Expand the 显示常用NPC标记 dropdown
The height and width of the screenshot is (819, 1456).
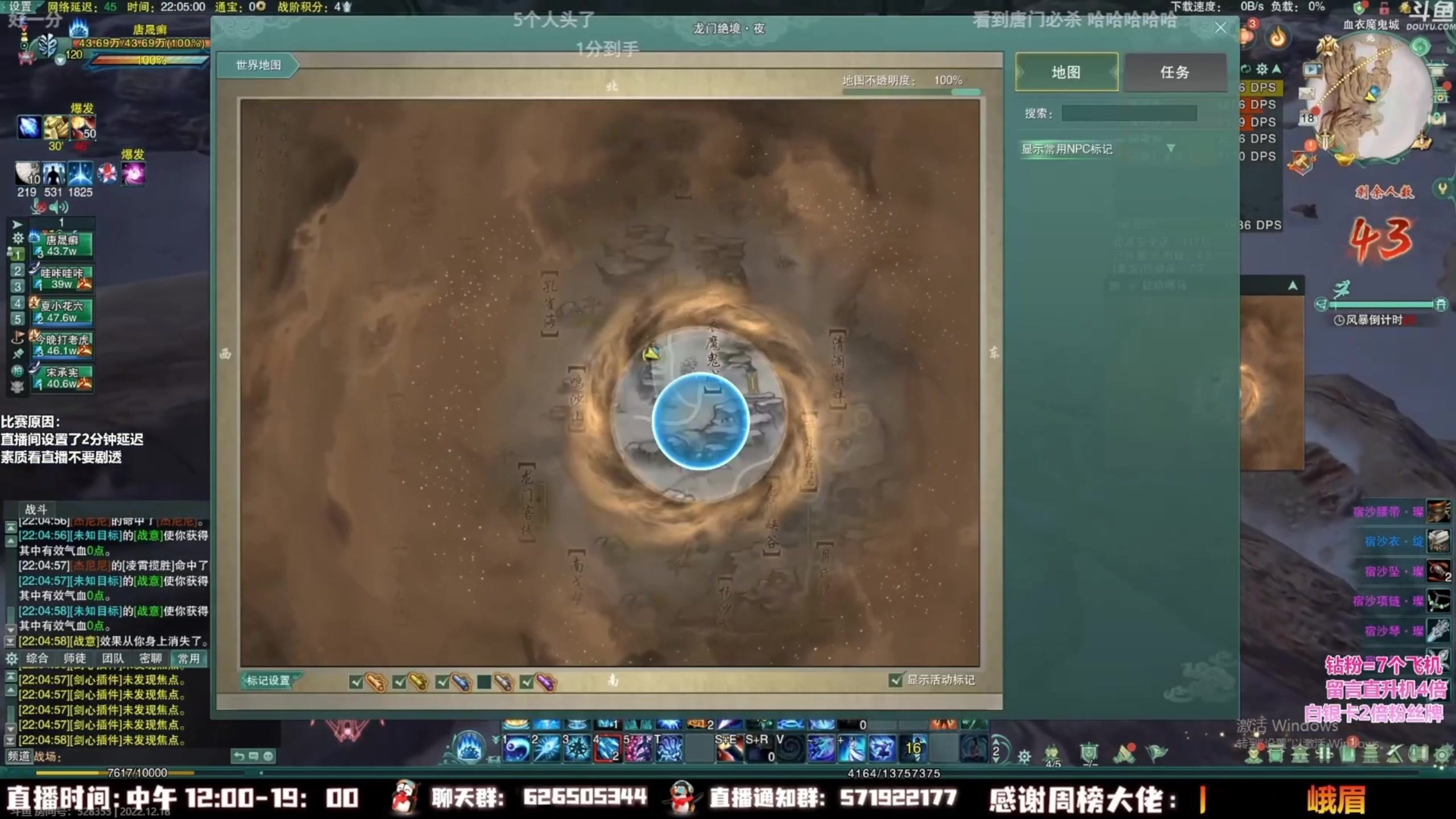pos(1170,148)
